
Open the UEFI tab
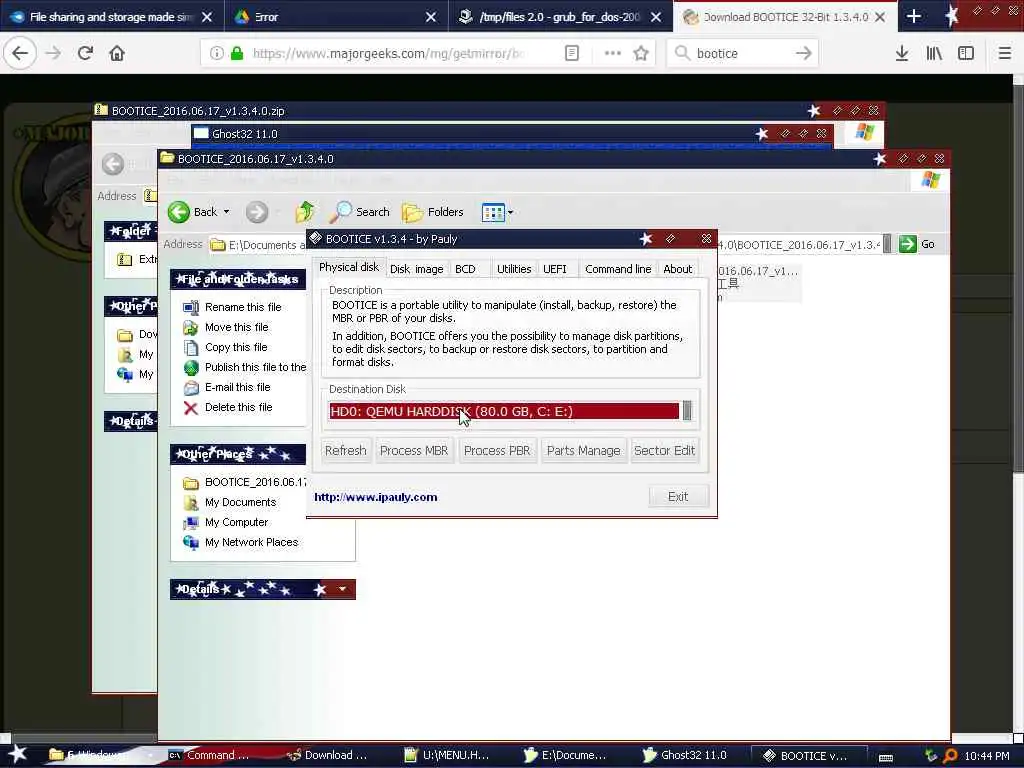tap(555, 269)
